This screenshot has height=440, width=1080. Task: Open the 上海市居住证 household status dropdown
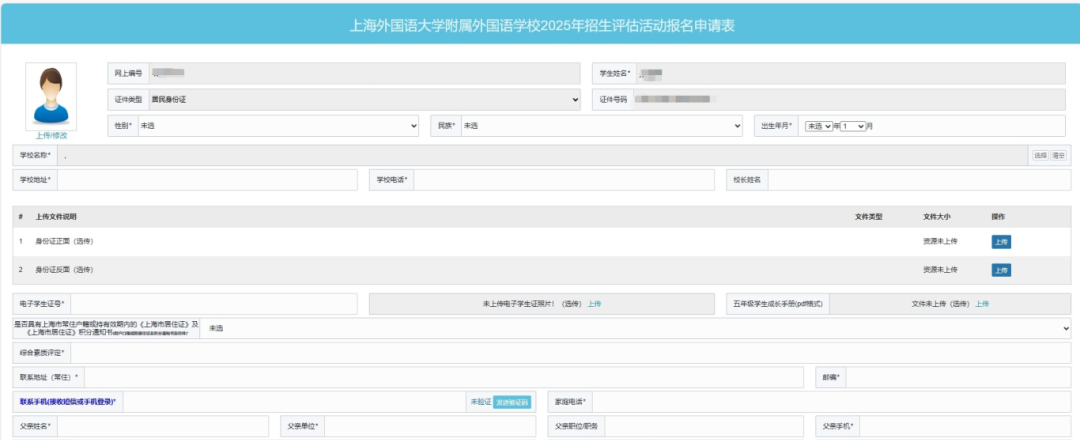click(635, 329)
